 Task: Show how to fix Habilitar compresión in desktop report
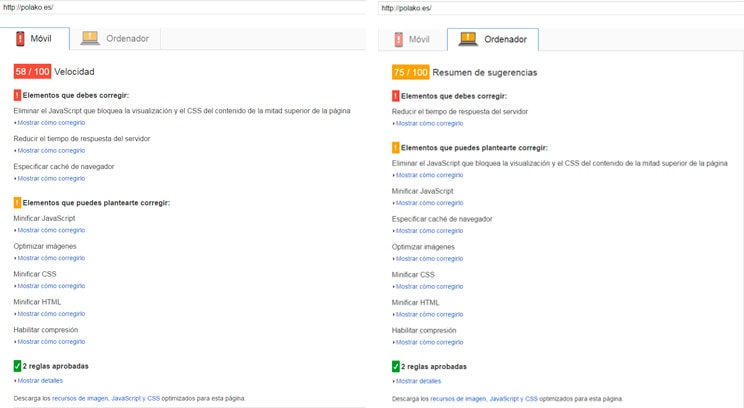(429, 342)
